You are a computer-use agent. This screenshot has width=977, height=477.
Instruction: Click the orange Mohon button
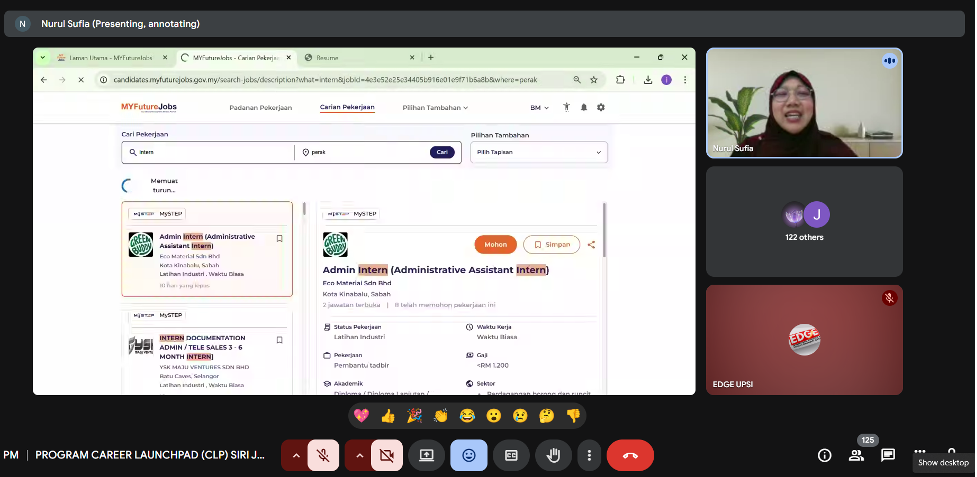tap(495, 244)
